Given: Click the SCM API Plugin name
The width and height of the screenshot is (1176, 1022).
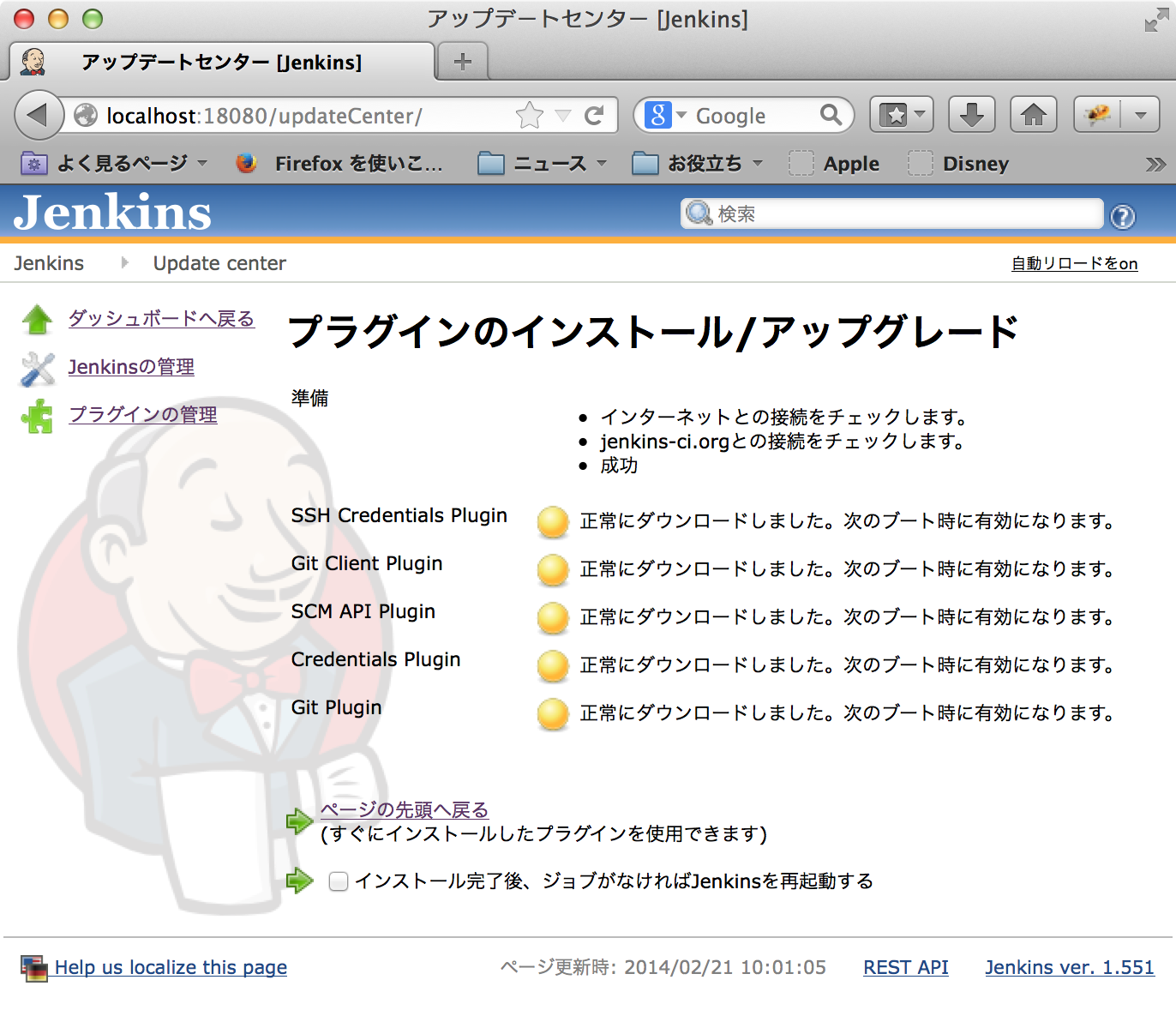Looking at the screenshot, I should (363, 611).
